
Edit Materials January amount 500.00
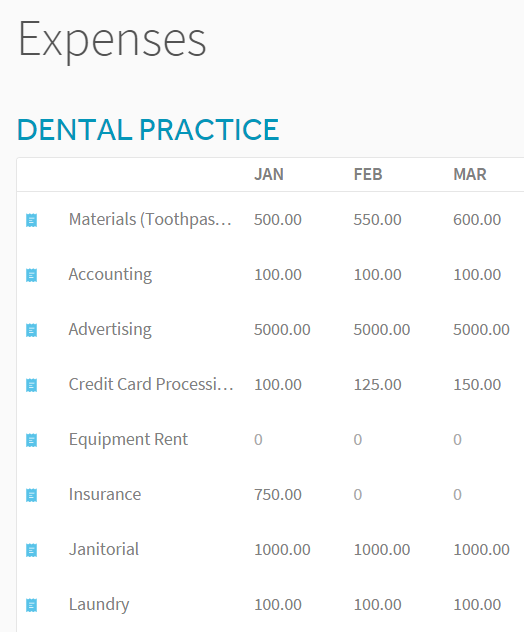(x=278, y=220)
